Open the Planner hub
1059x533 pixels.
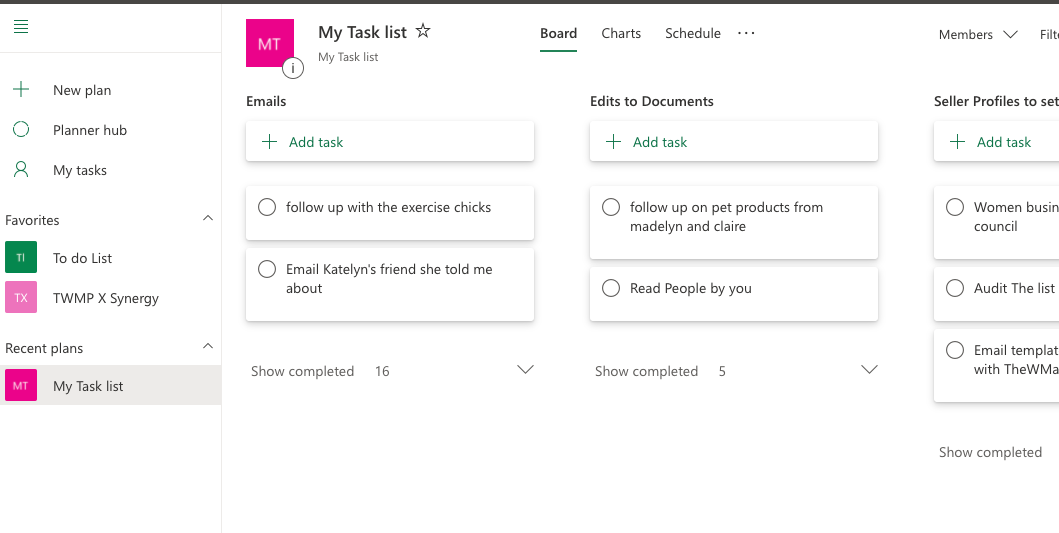click(x=90, y=130)
